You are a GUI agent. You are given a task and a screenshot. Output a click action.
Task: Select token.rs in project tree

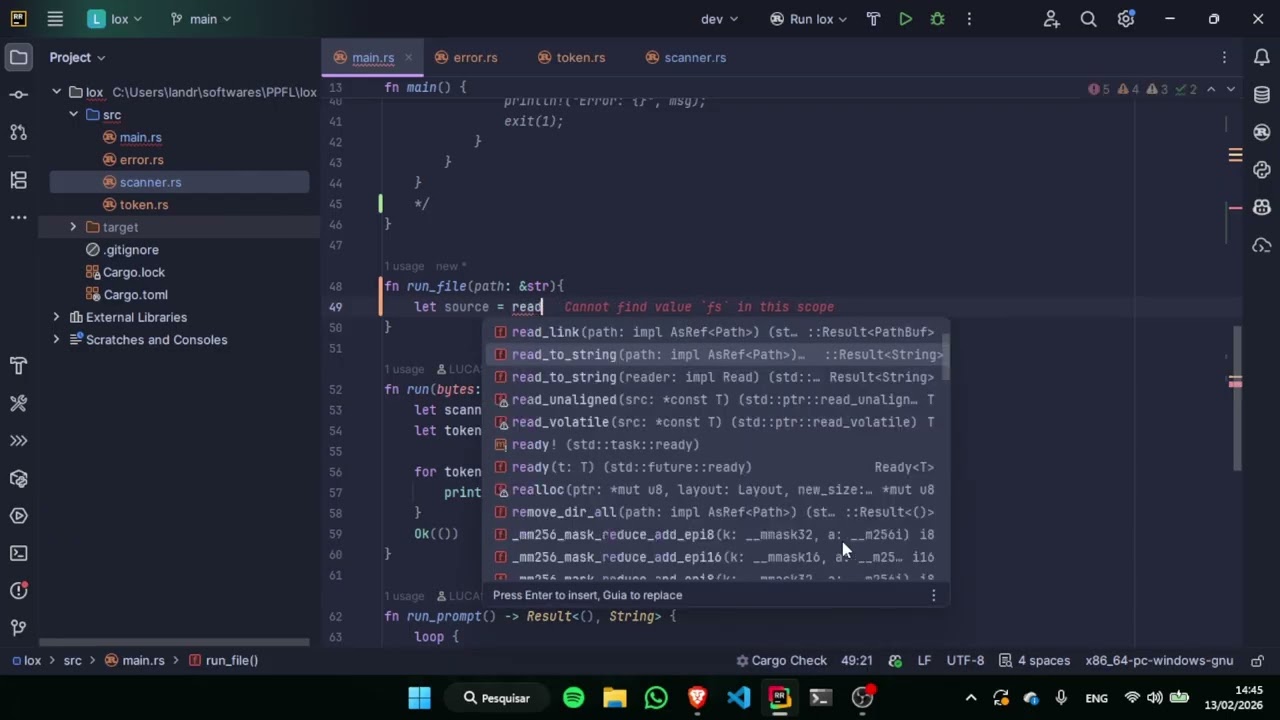143,205
